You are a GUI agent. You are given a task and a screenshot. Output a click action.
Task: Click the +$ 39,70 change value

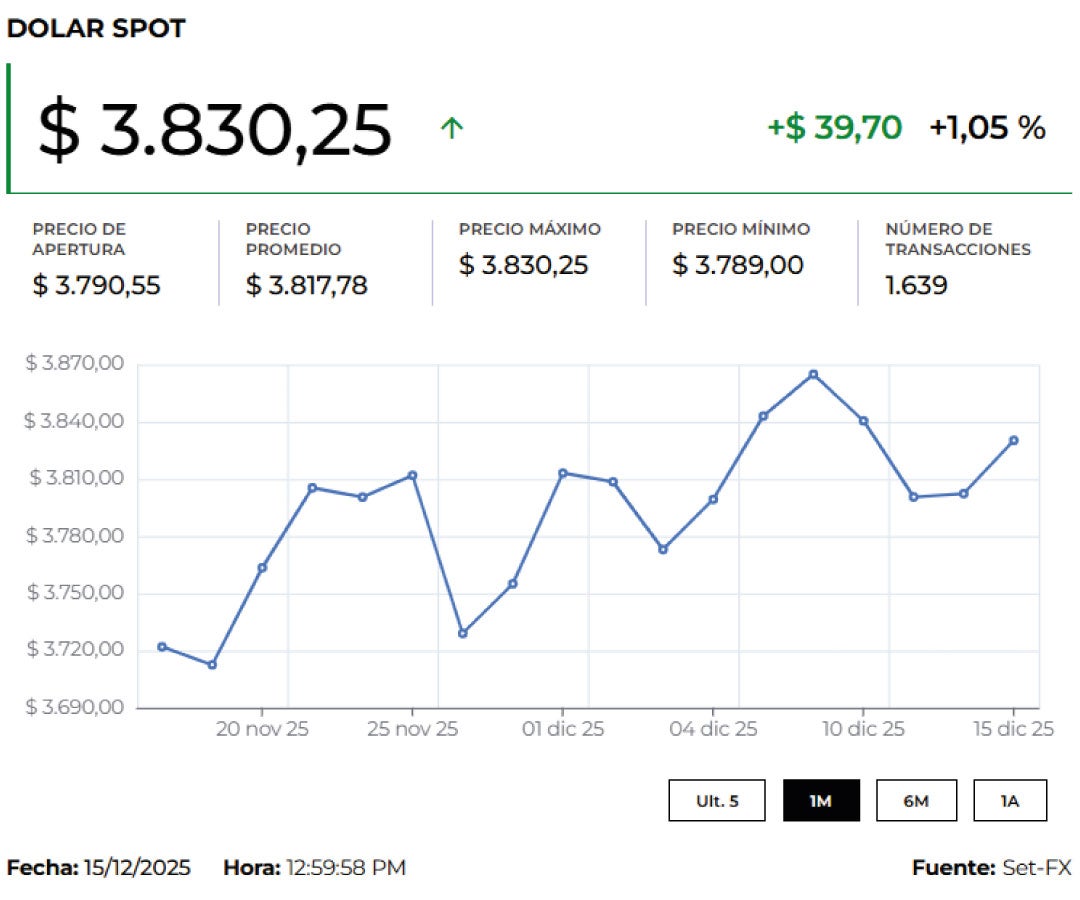833,127
